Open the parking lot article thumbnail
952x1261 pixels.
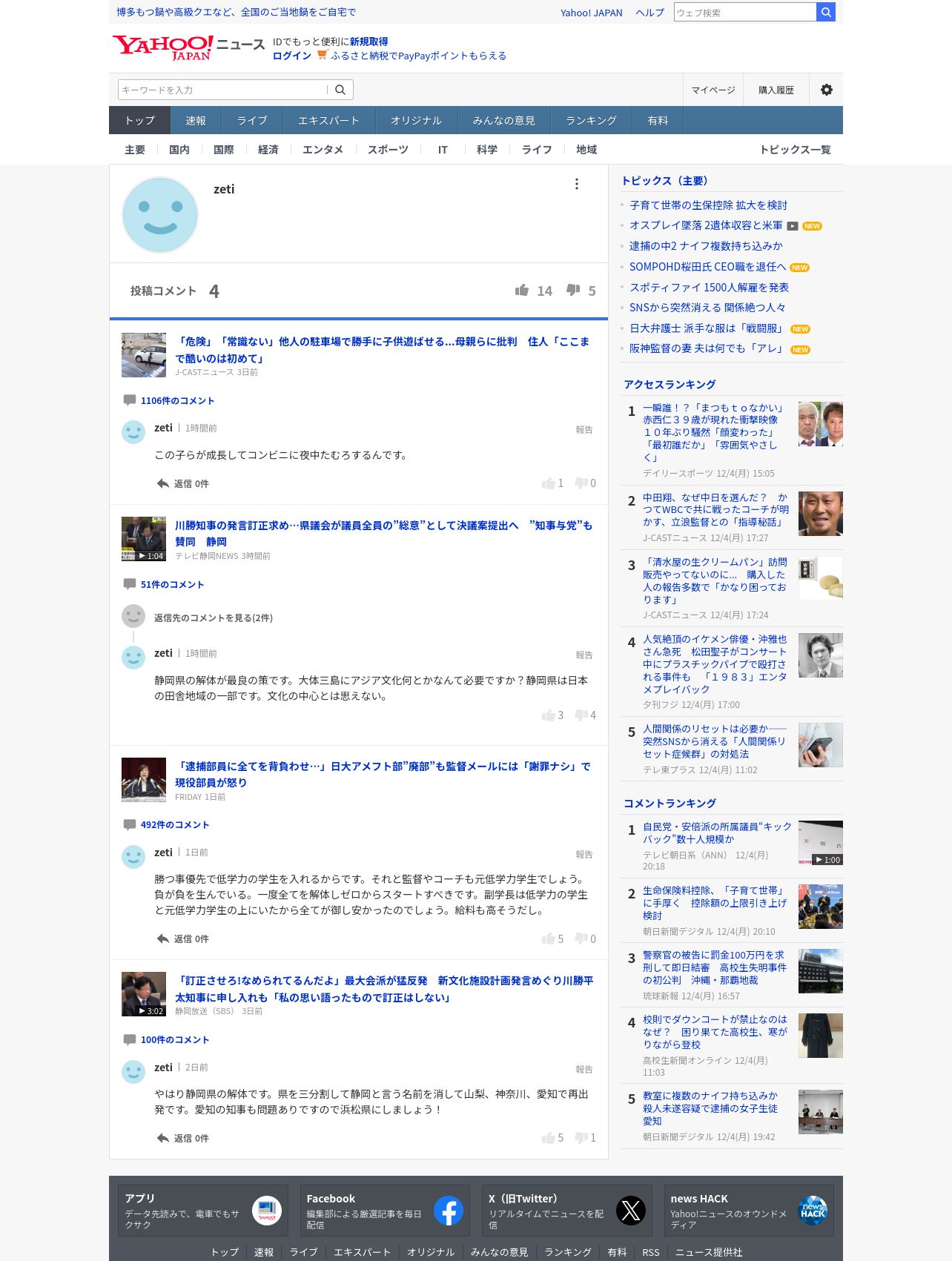click(x=144, y=355)
